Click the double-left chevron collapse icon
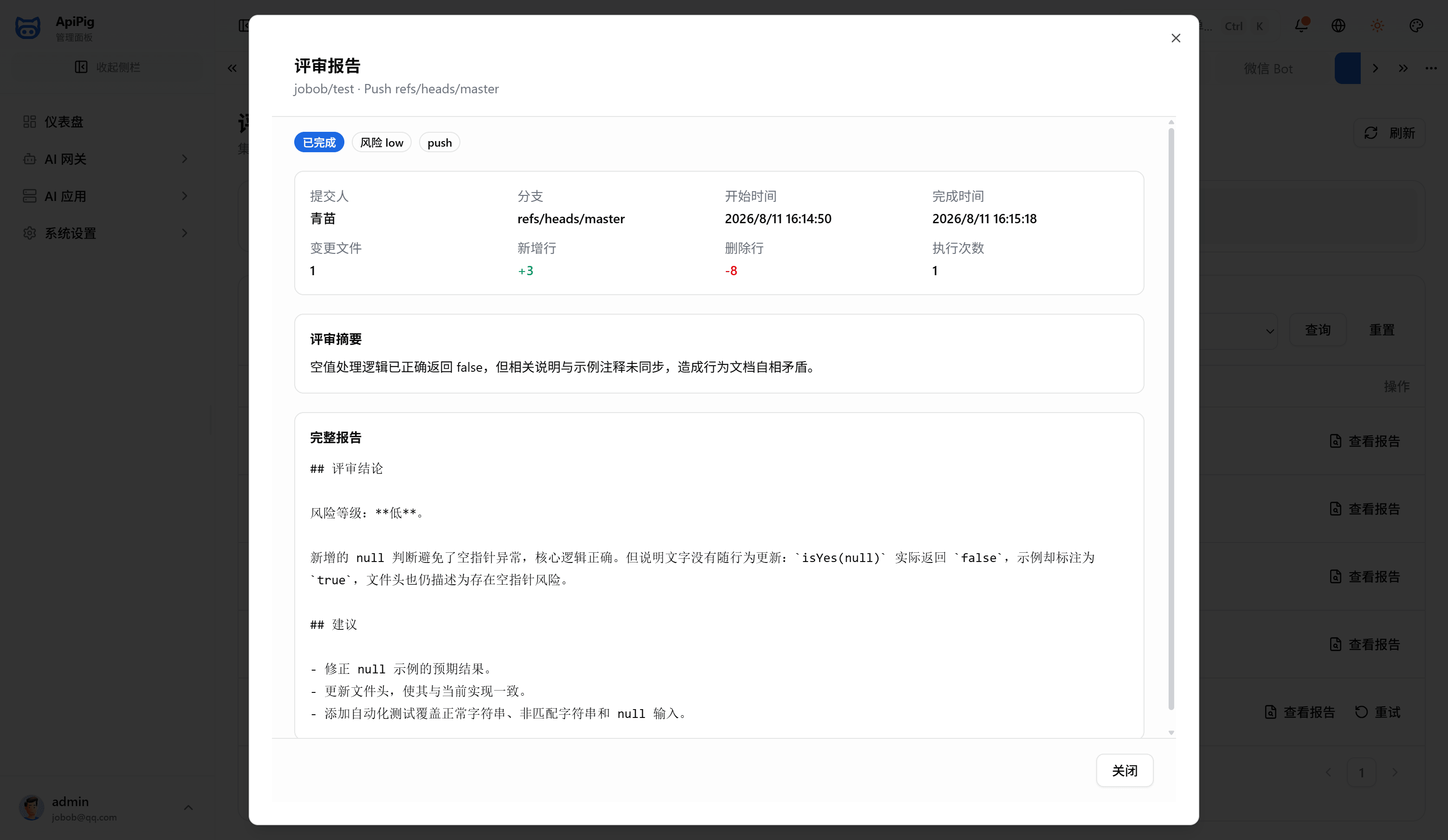Image resolution: width=1448 pixels, height=840 pixels. click(232, 68)
